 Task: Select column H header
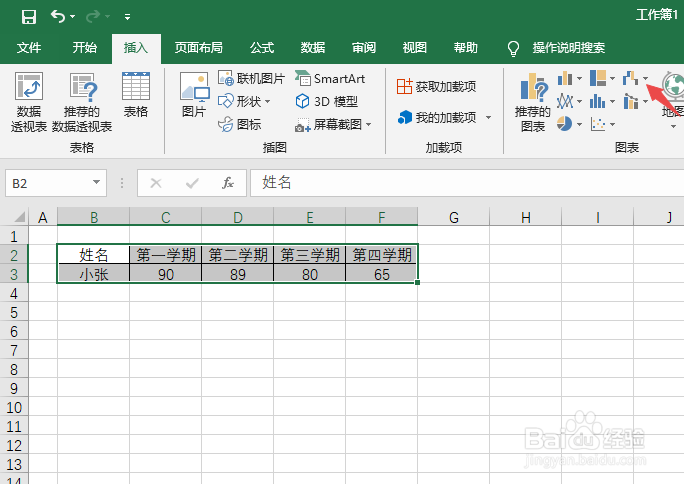click(526, 217)
